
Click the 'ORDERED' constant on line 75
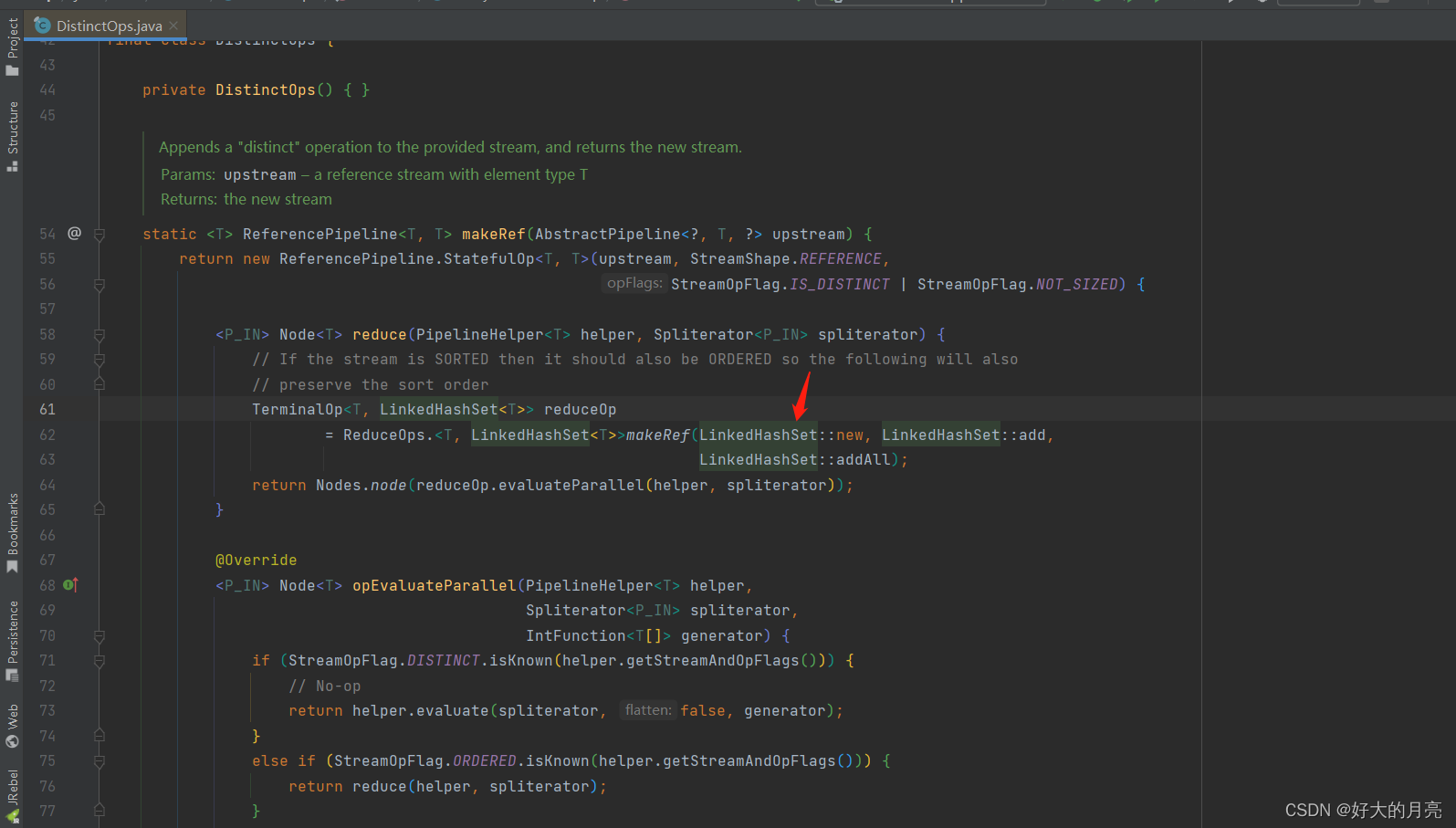pyautogui.click(x=485, y=760)
